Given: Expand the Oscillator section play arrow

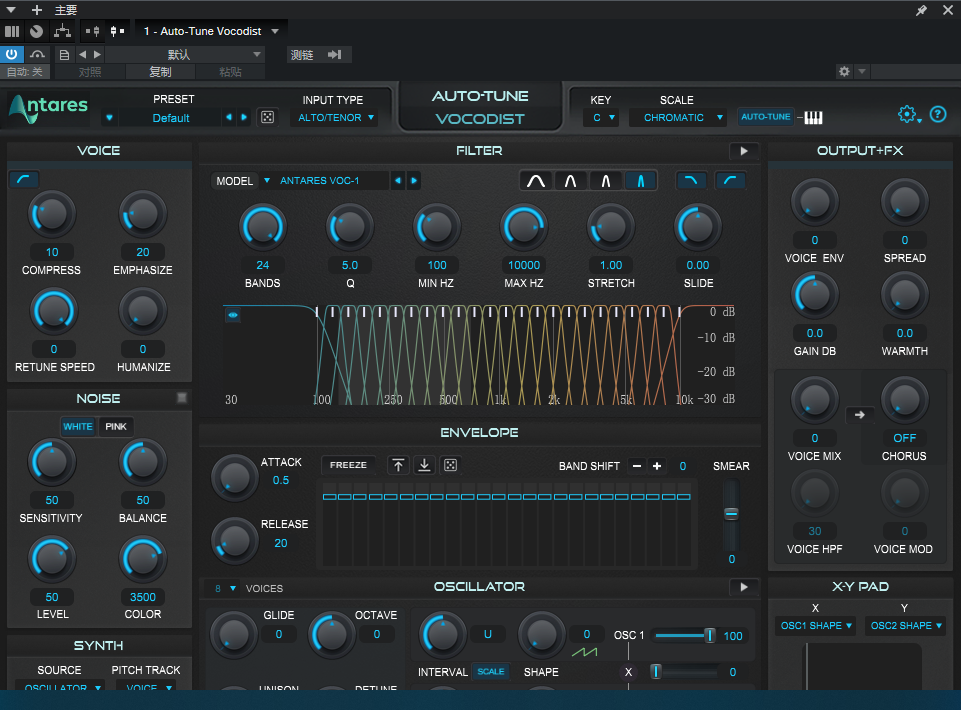Looking at the screenshot, I should pos(744,587).
